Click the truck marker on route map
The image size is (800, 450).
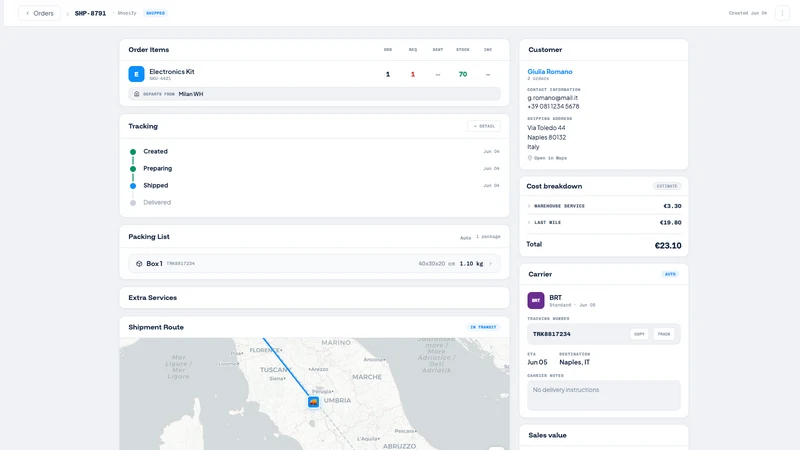(313, 402)
